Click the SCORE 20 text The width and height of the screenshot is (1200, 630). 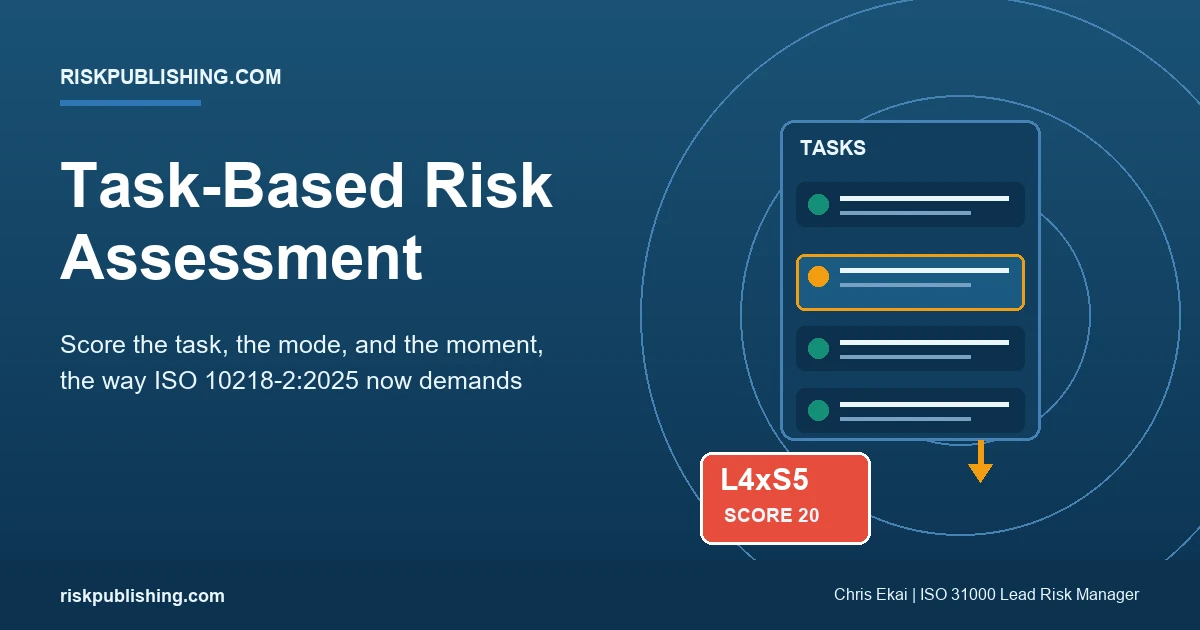pyautogui.click(x=772, y=516)
